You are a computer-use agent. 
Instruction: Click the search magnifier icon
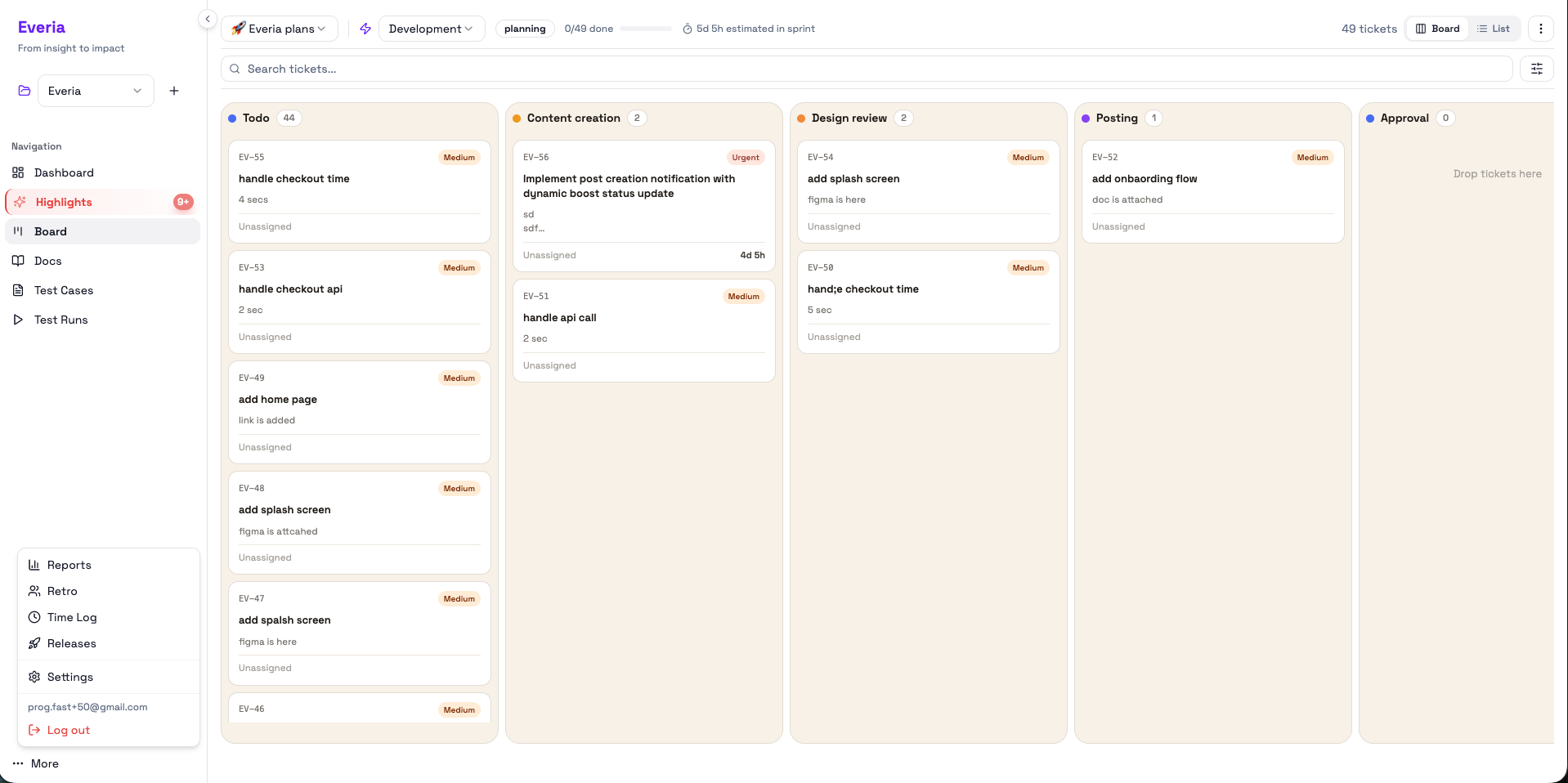point(235,69)
